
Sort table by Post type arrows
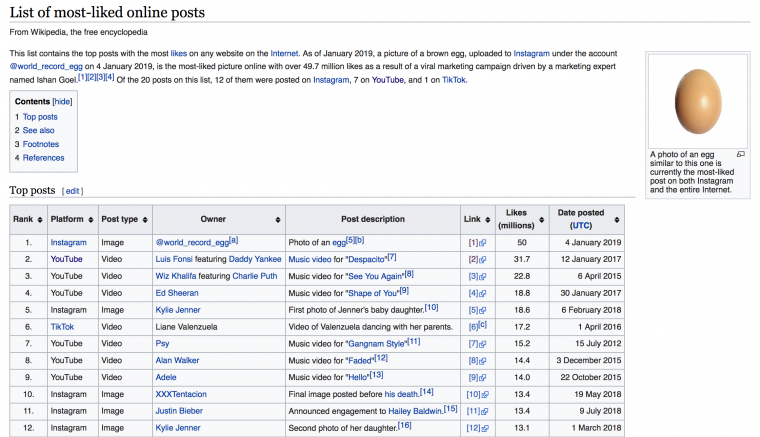click(x=145, y=219)
